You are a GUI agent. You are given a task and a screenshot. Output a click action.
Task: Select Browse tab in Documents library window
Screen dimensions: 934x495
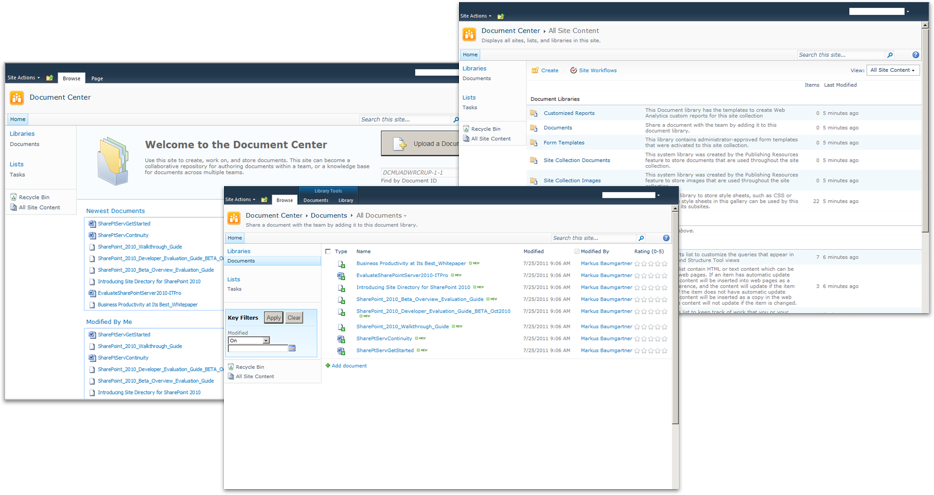(x=285, y=200)
